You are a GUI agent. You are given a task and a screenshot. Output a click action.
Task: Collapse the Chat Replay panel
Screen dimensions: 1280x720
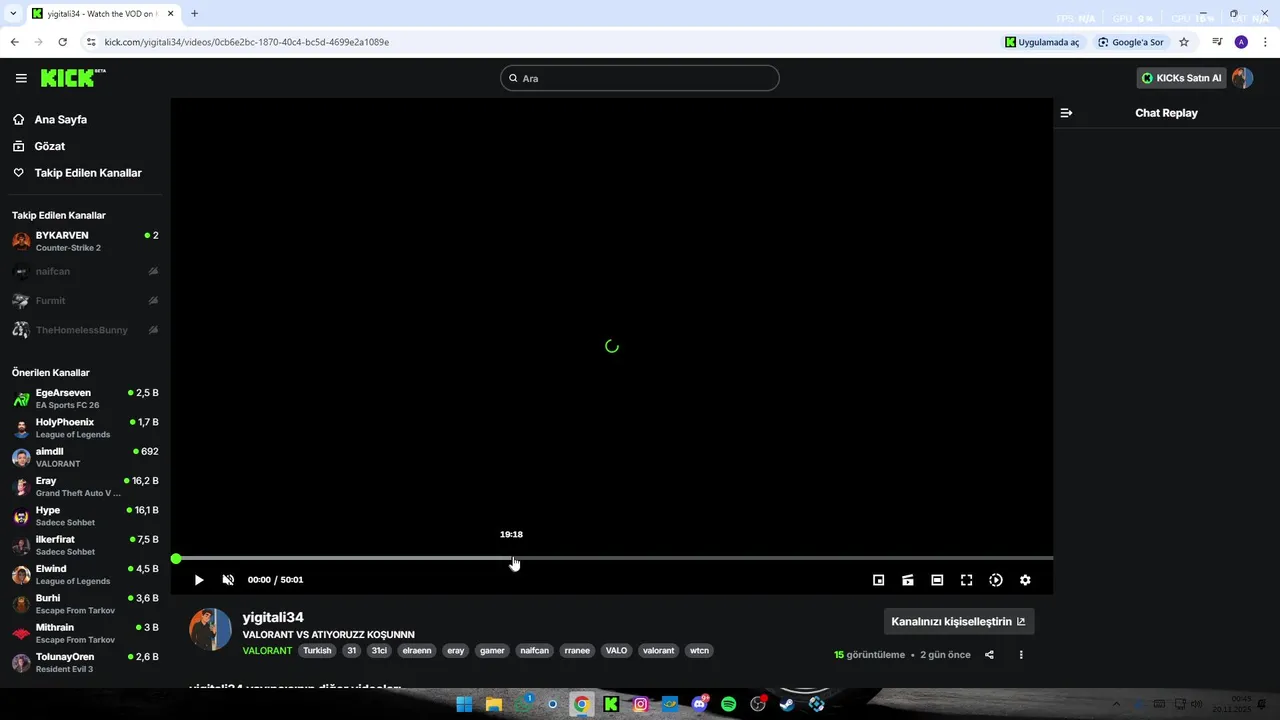point(1066,113)
